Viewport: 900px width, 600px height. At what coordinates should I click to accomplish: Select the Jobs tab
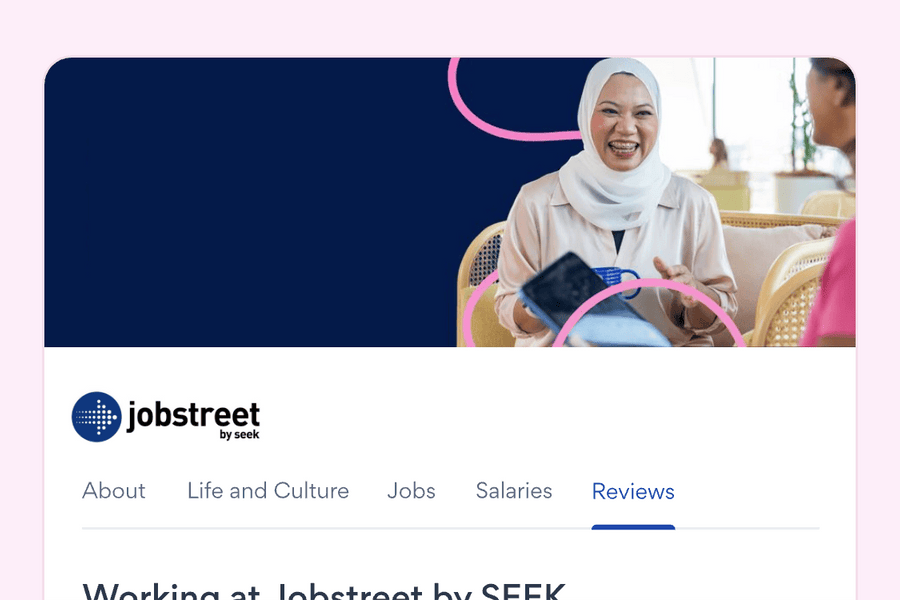[x=411, y=491]
